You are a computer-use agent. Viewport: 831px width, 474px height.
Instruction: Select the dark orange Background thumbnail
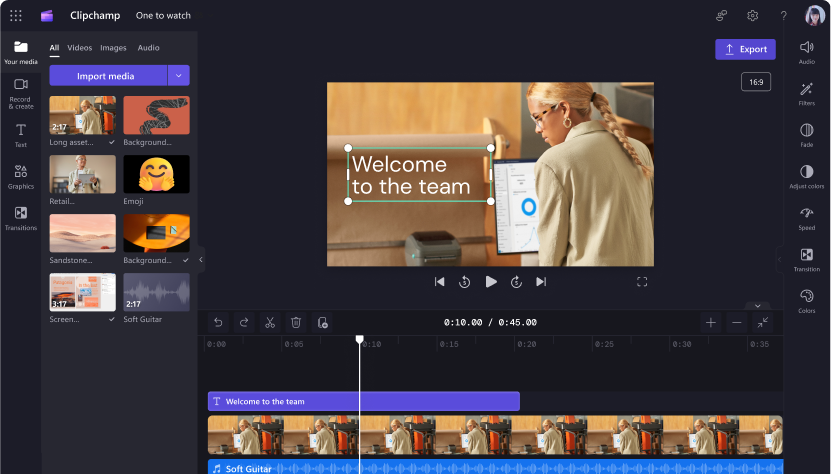pyautogui.click(x=156, y=233)
